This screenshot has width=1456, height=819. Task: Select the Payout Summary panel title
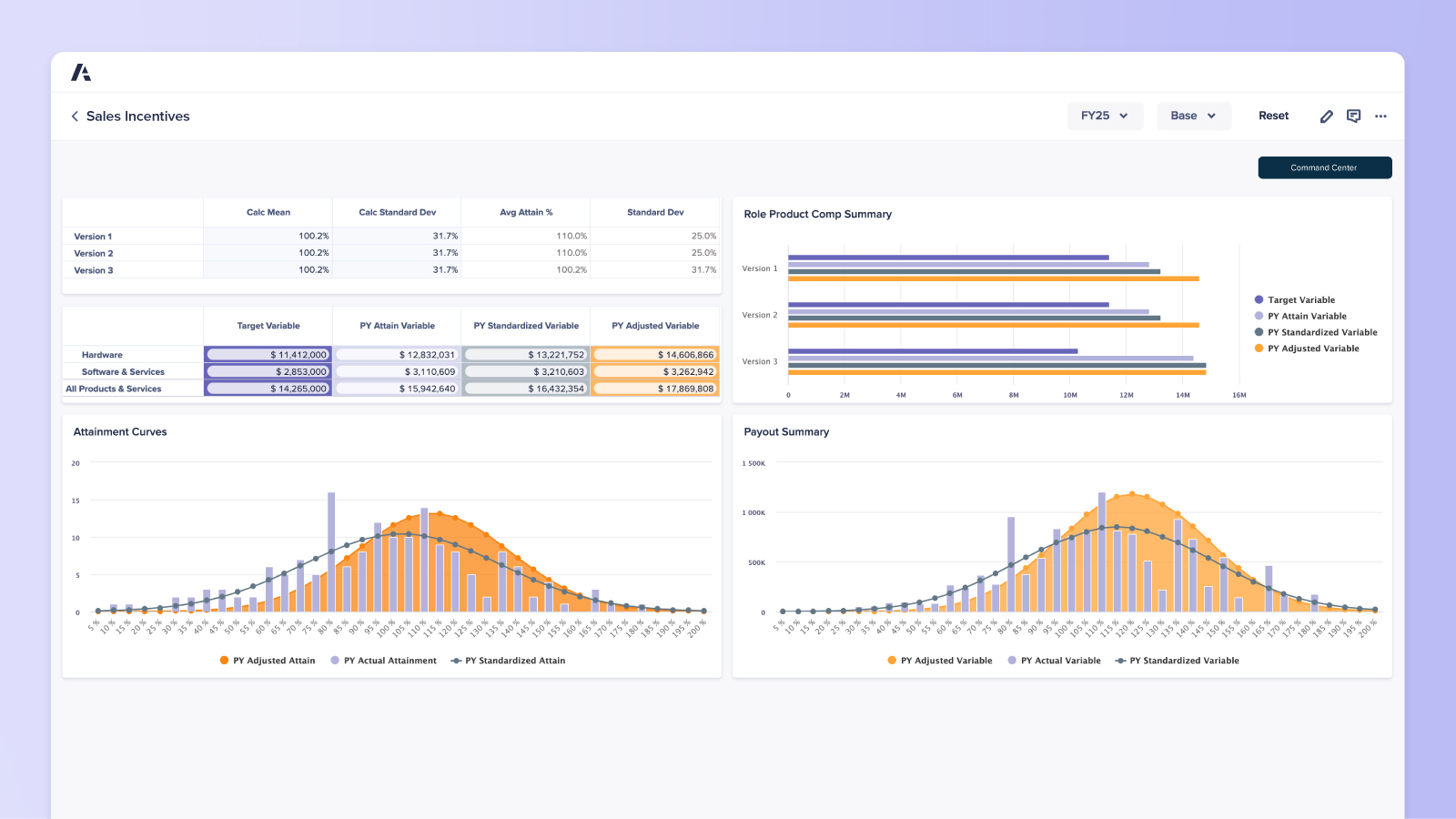[x=786, y=431]
